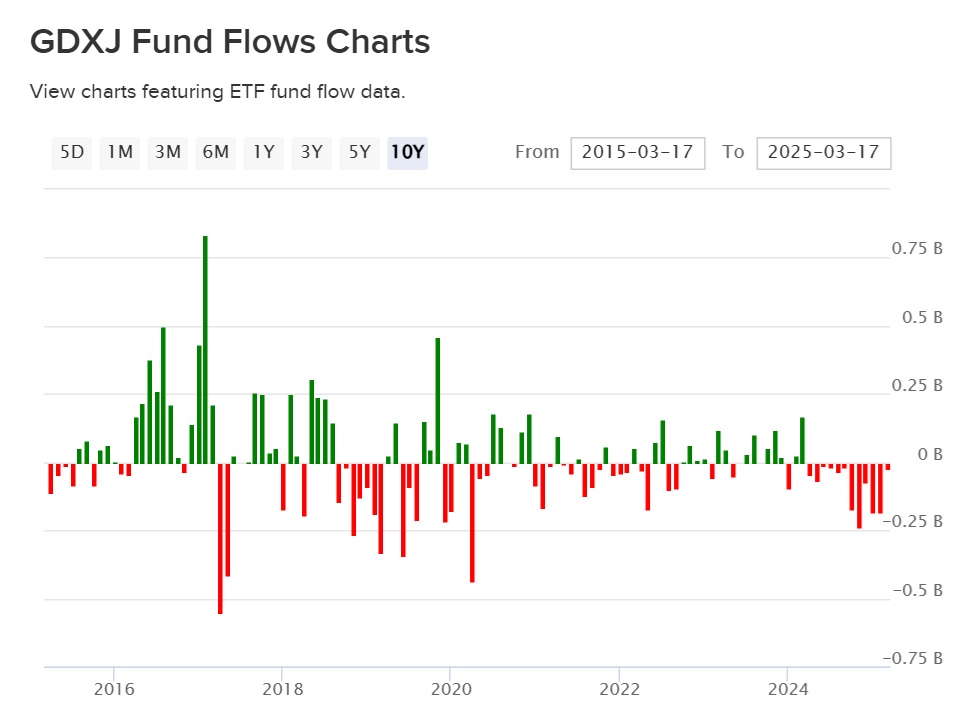Viewport: 969px width, 727px height.
Task: Show fund flows for 1Y
Action: coord(264,153)
